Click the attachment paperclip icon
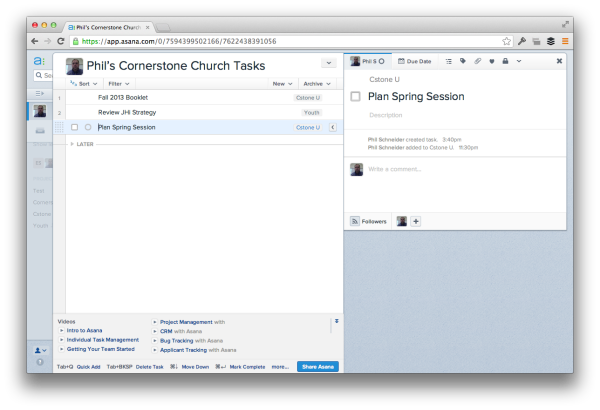Image resolution: width=600 pixels, height=410 pixels. click(x=477, y=61)
